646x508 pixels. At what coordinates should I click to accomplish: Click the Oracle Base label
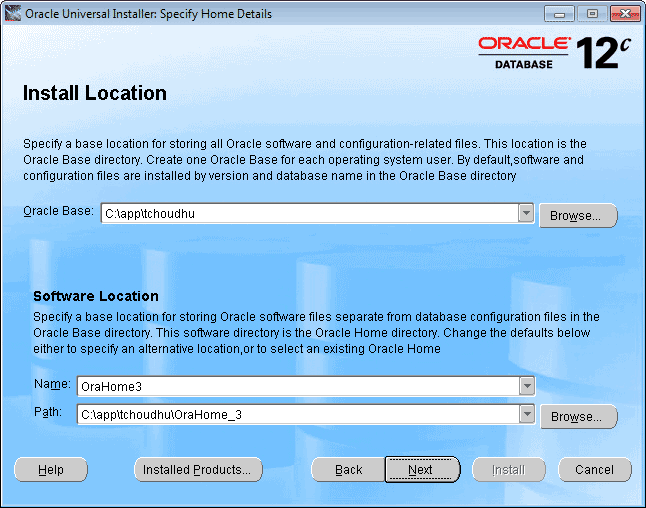[x=59, y=211]
